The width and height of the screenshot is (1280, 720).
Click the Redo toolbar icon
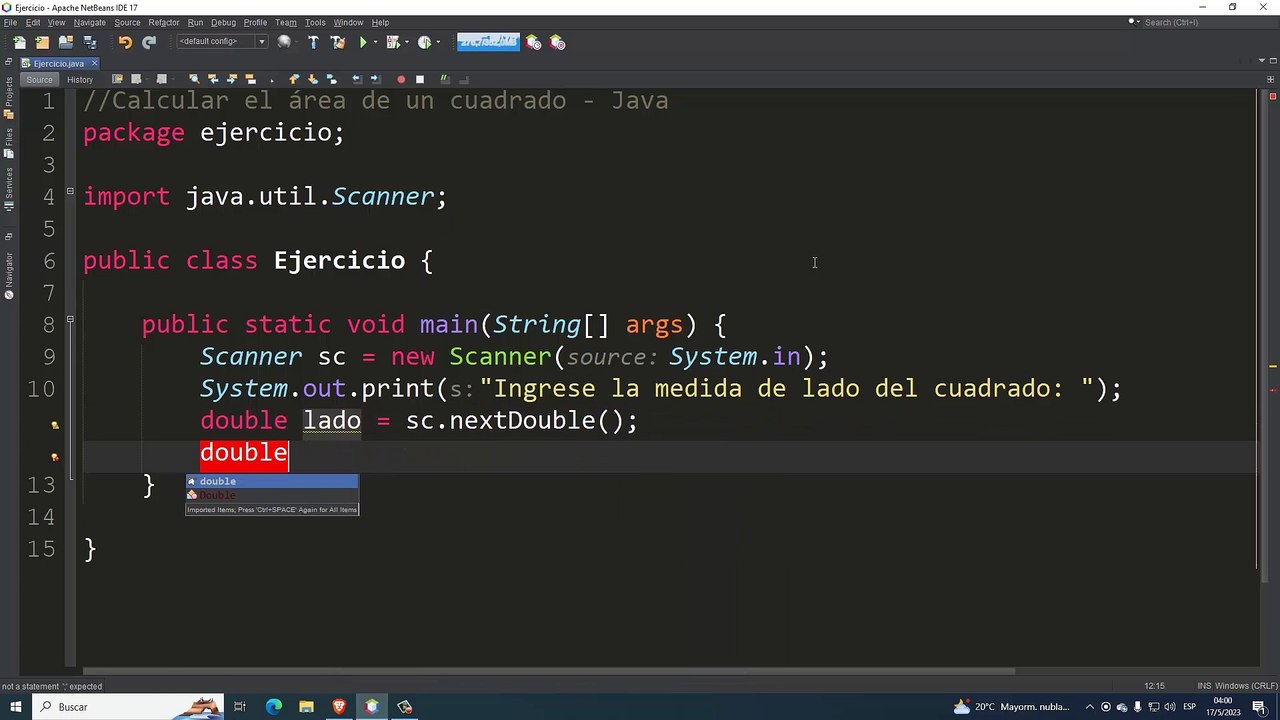tap(149, 42)
